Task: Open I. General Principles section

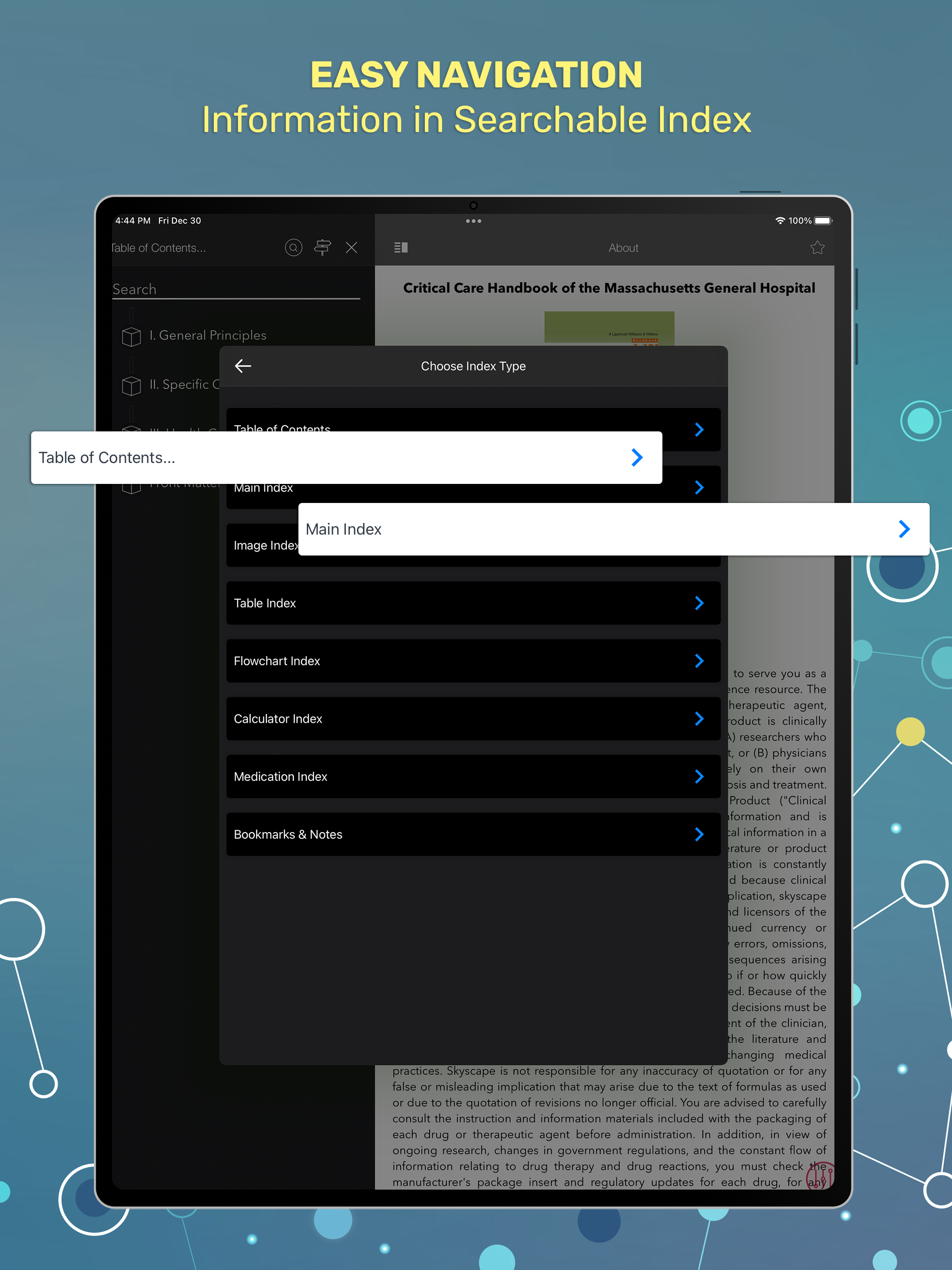Action: click(x=208, y=335)
